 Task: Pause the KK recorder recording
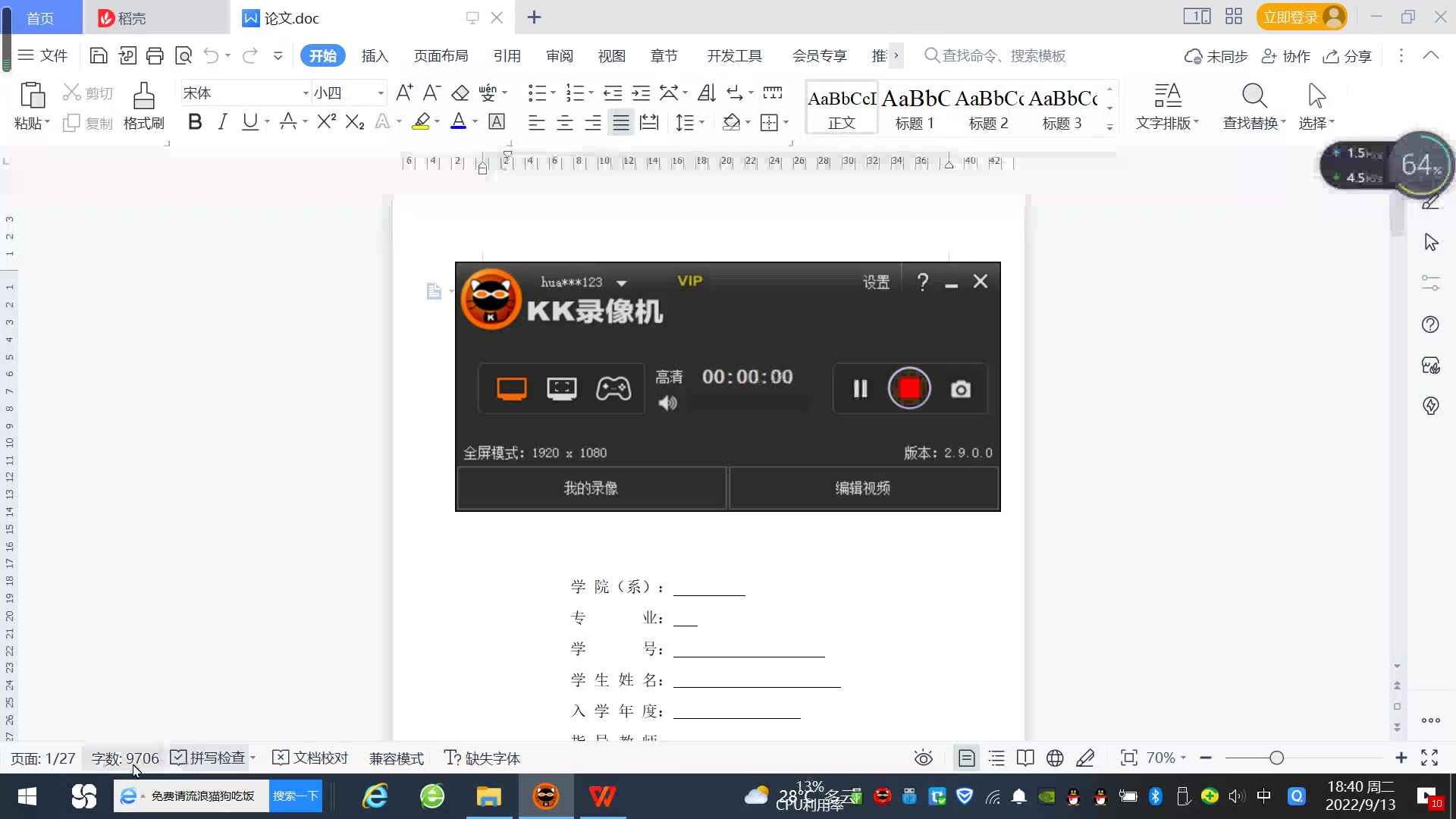860,389
